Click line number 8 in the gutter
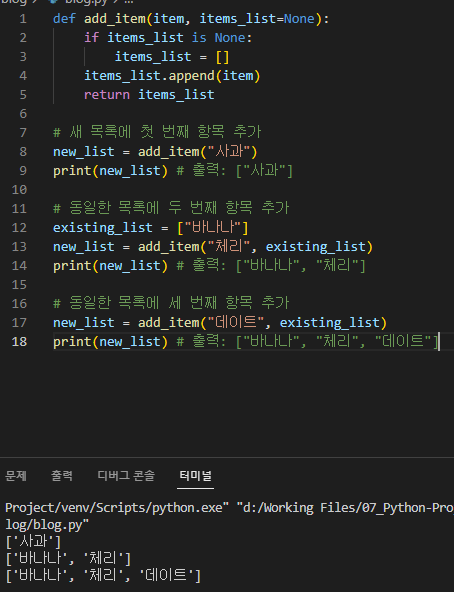The width and height of the screenshot is (454, 592). (x=23, y=151)
